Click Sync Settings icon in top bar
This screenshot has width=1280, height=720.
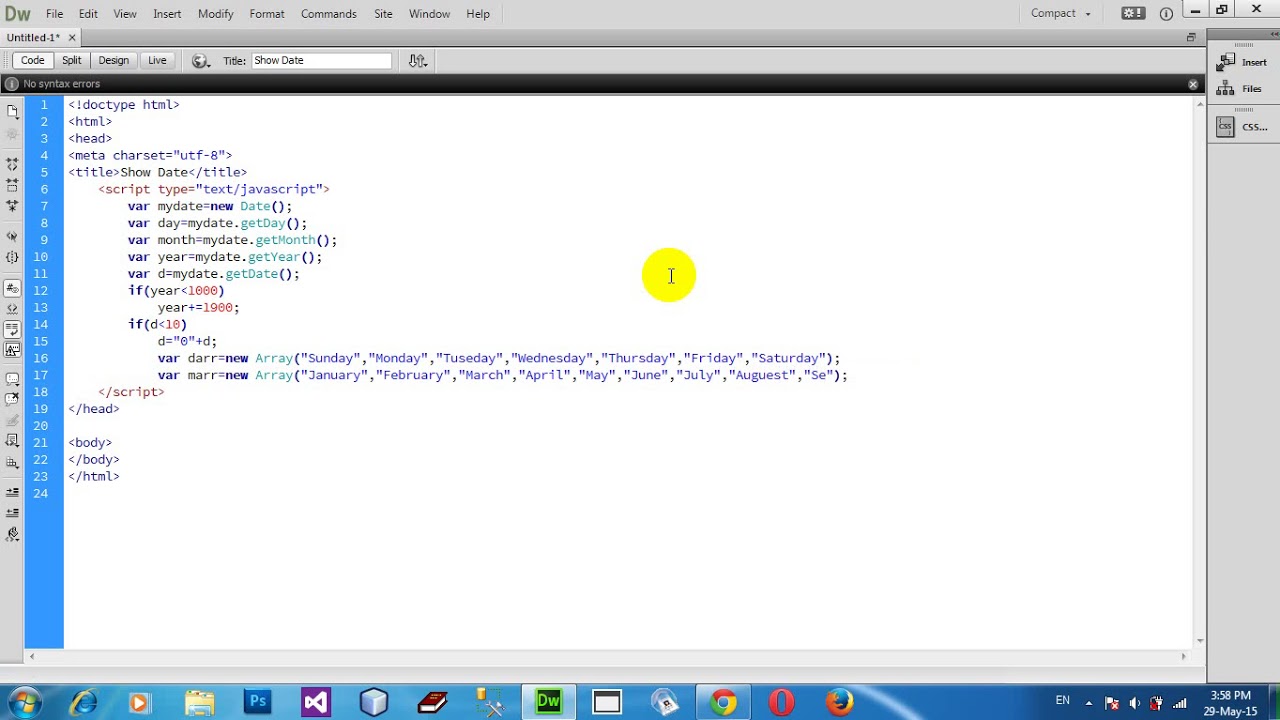[1133, 13]
